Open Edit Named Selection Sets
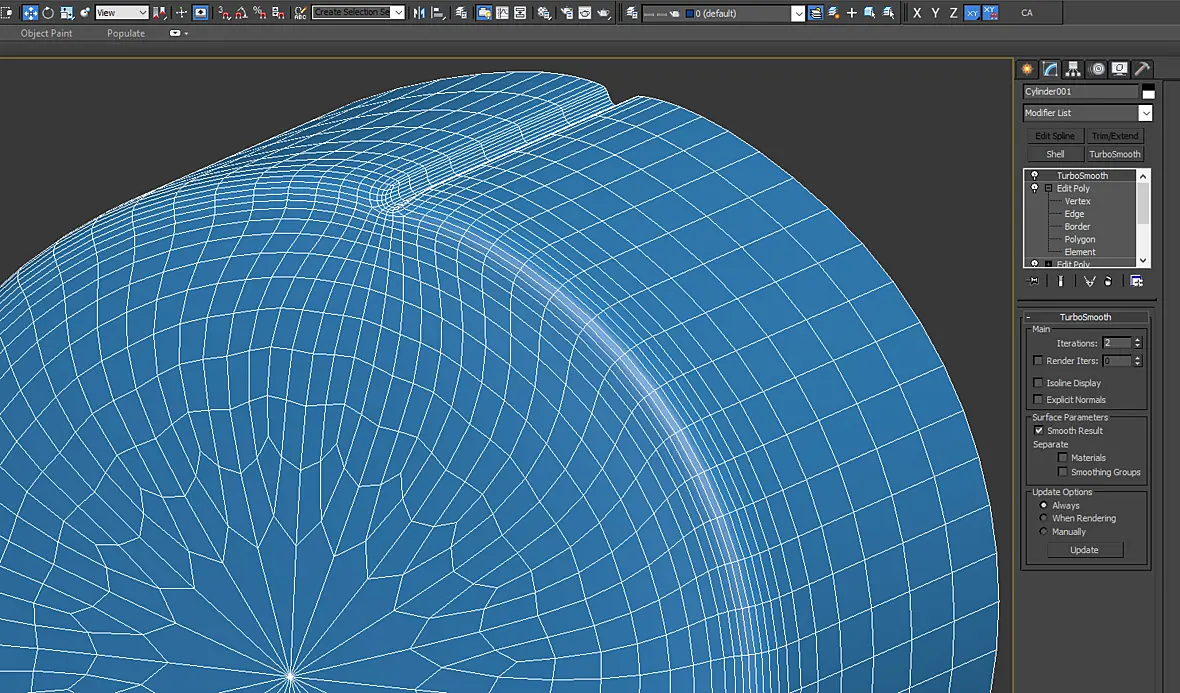Viewport: 1180px width, 693px height. coord(301,13)
